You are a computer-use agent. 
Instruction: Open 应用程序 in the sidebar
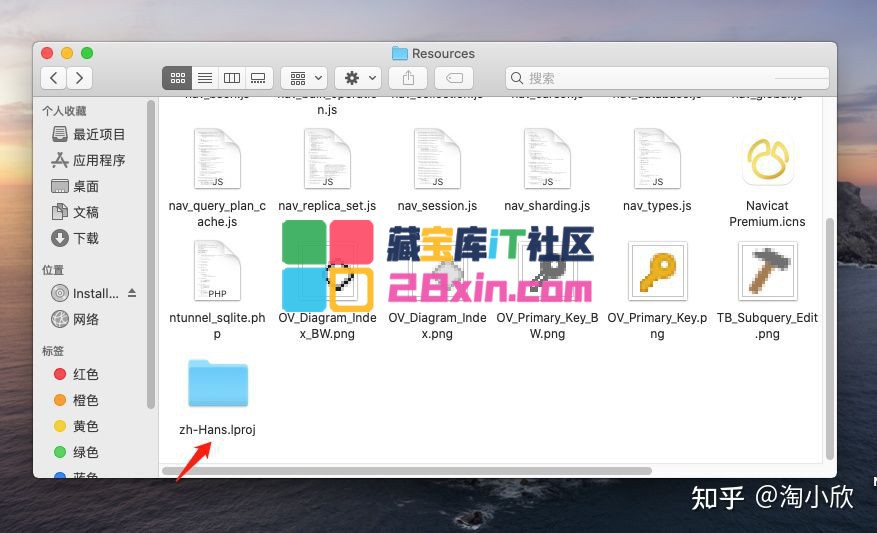pyautogui.click(x=88, y=161)
